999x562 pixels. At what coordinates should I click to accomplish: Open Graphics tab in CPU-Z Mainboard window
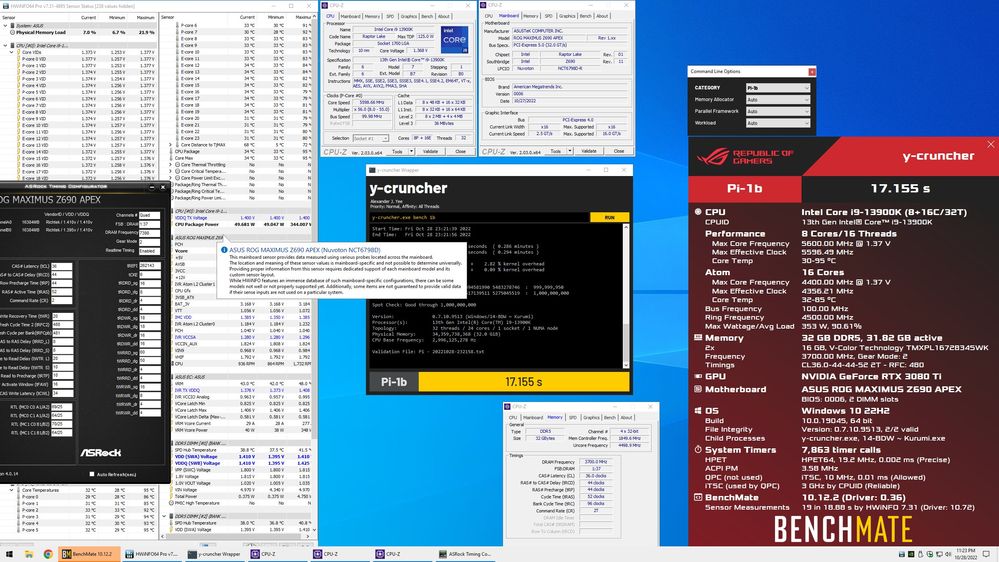pyautogui.click(x=566, y=16)
